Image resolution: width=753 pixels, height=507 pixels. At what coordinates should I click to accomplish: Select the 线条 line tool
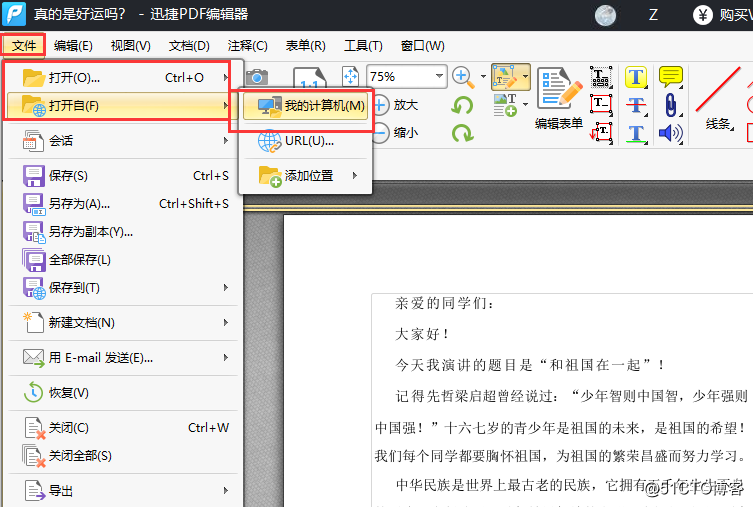coord(718,99)
